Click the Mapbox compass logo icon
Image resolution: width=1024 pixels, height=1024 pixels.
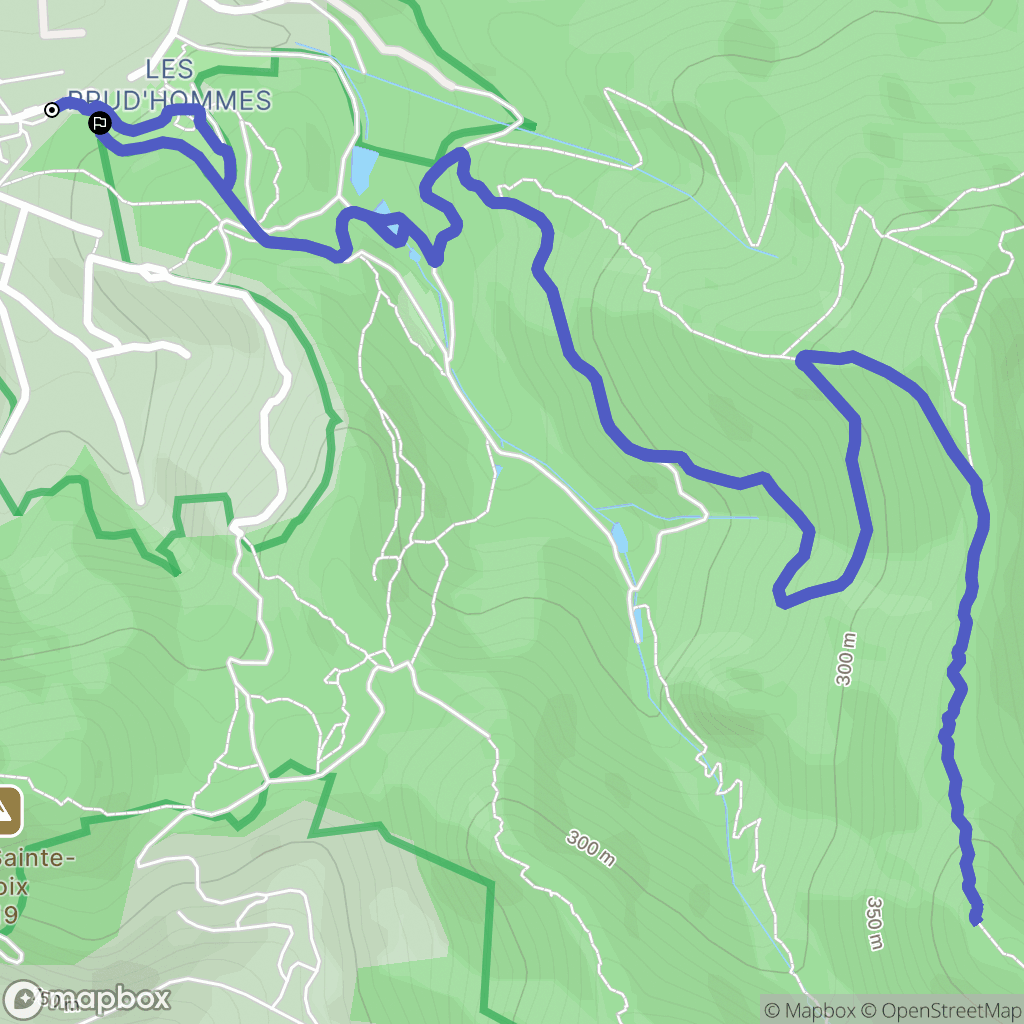[x=24, y=999]
